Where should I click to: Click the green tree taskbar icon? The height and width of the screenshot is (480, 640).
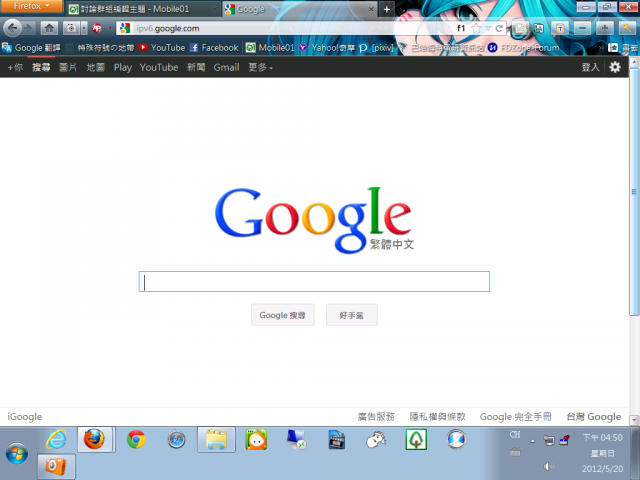coord(416,440)
